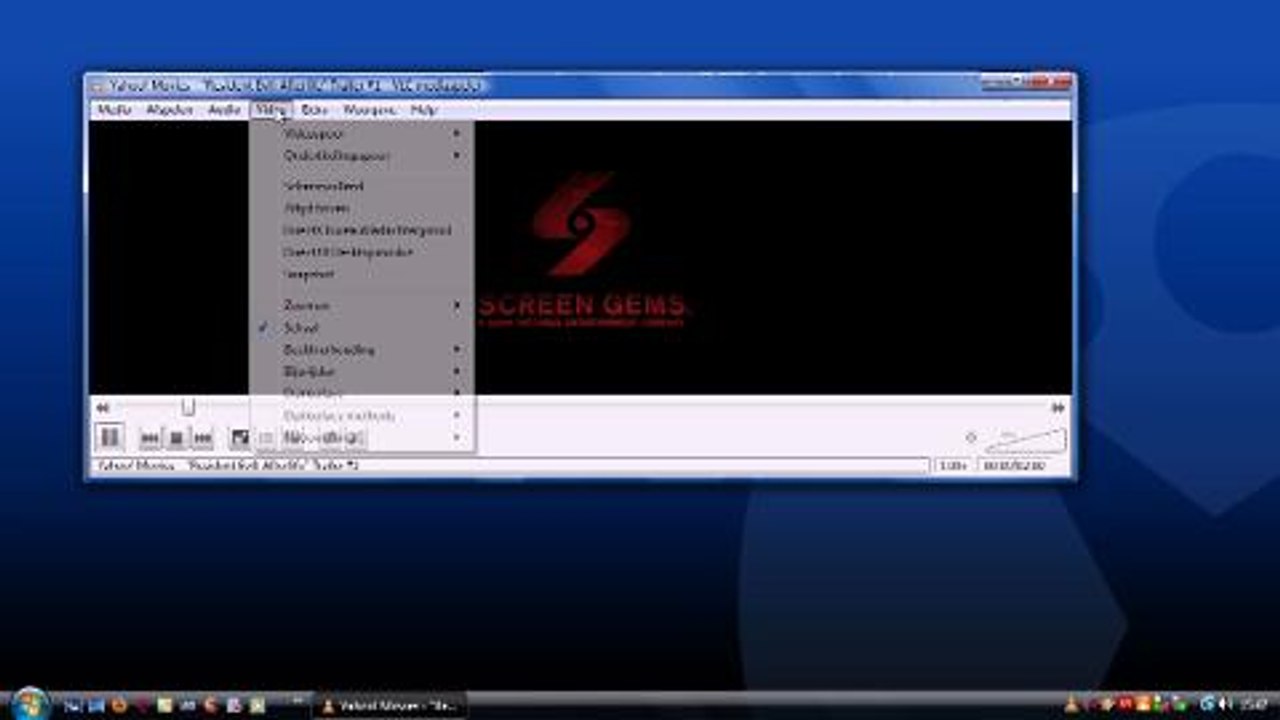
Task: Speed up playback with the fast-forward arrows
Action: click(1058, 408)
